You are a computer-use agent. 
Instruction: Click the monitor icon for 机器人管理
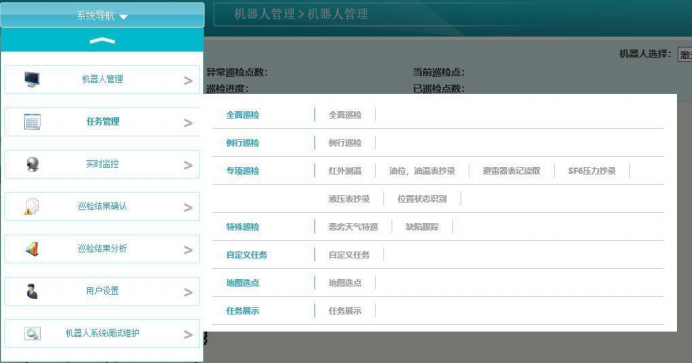pyautogui.click(x=32, y=80)
